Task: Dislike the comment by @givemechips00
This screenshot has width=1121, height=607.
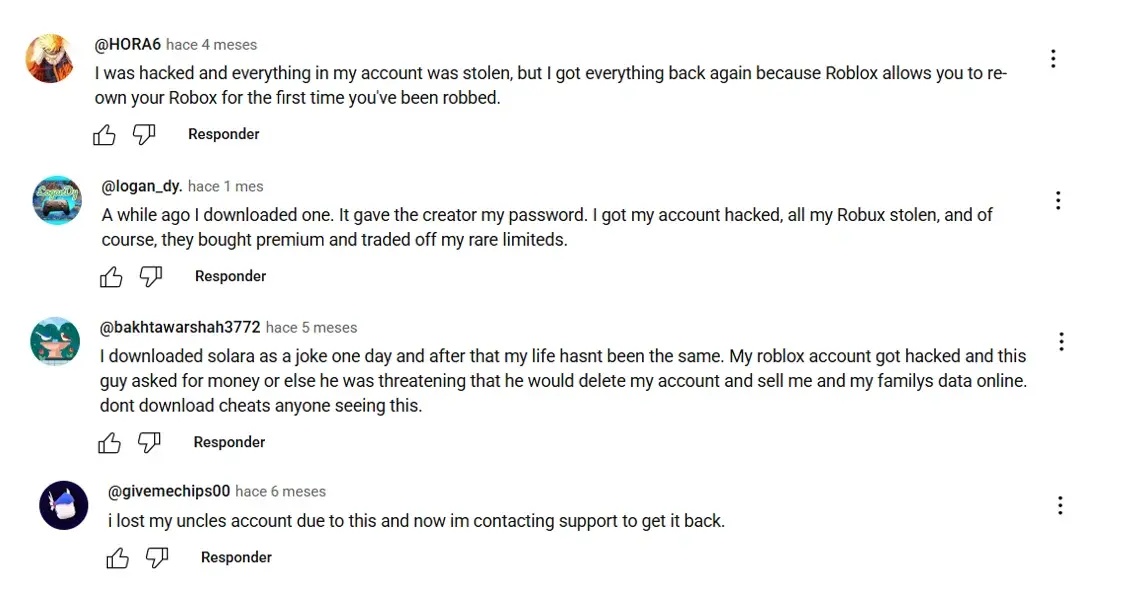Action: point(157,558)
